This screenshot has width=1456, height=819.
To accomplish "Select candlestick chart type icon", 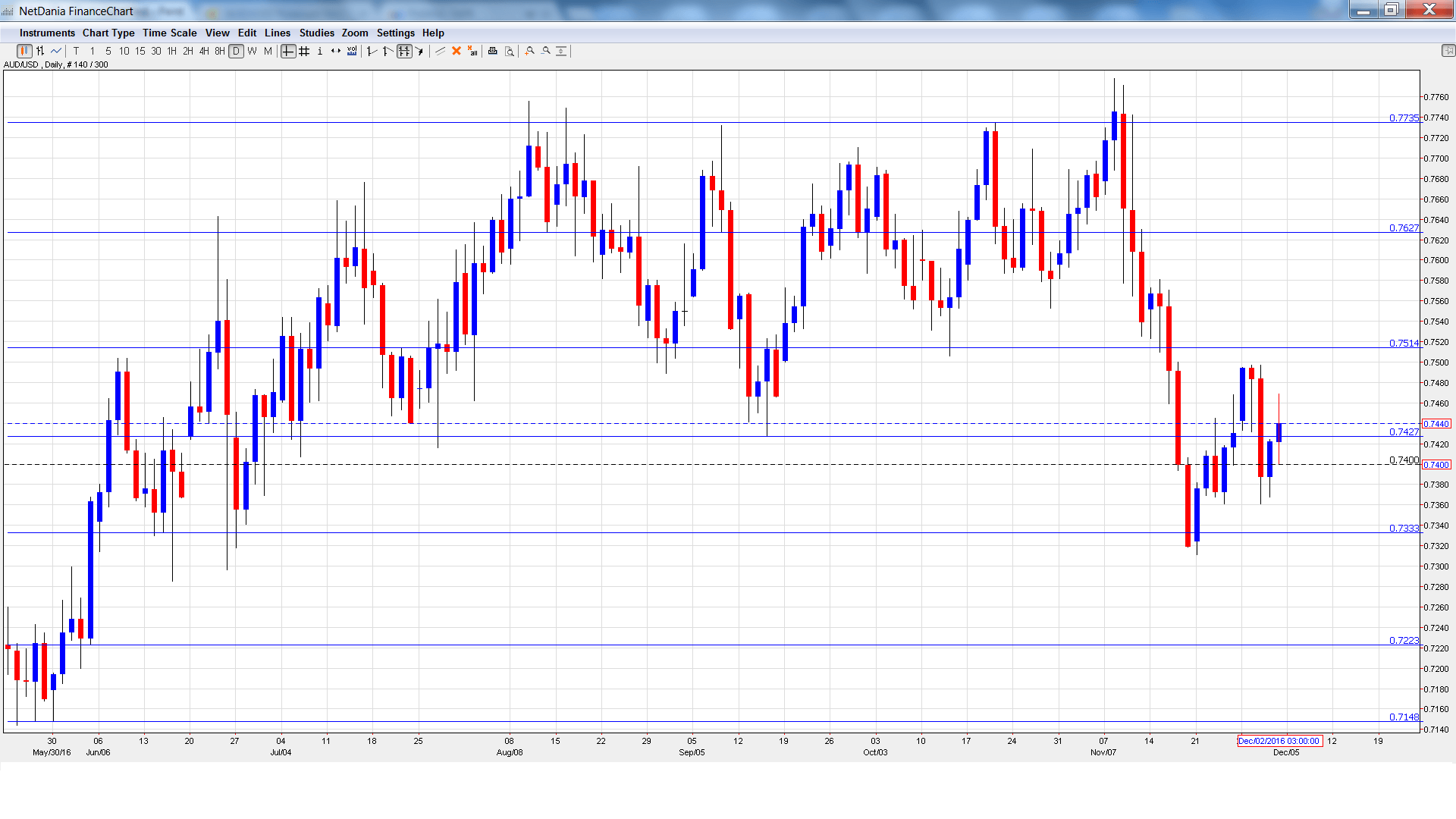I will [24, 51].
